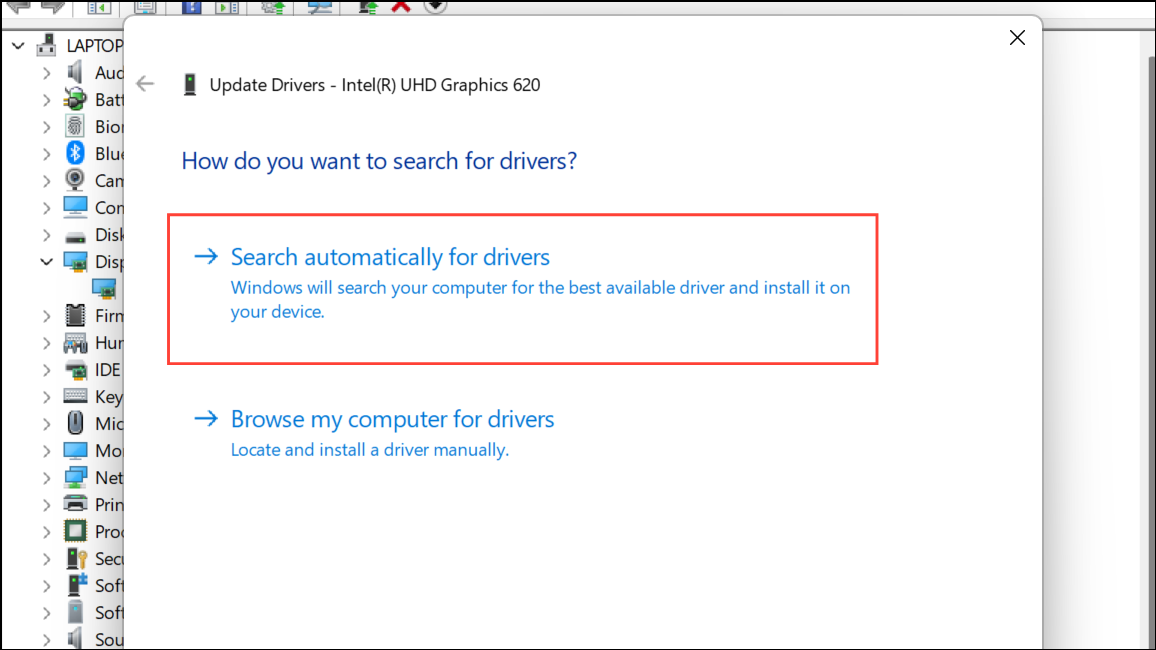The image size is (1156, 650).
Task: Select the graphics device under Display adapters
Action: click(x=104, y=289)
